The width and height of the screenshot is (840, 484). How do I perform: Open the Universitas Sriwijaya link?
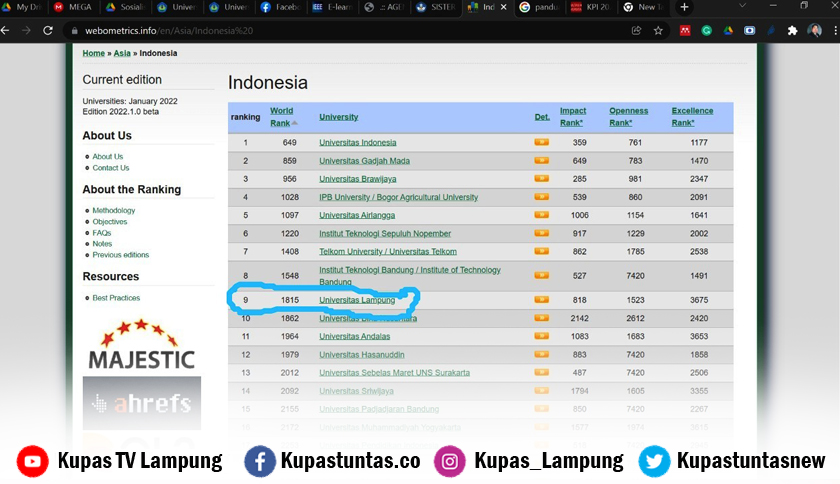pyautogui.click(x=356, y=391)
